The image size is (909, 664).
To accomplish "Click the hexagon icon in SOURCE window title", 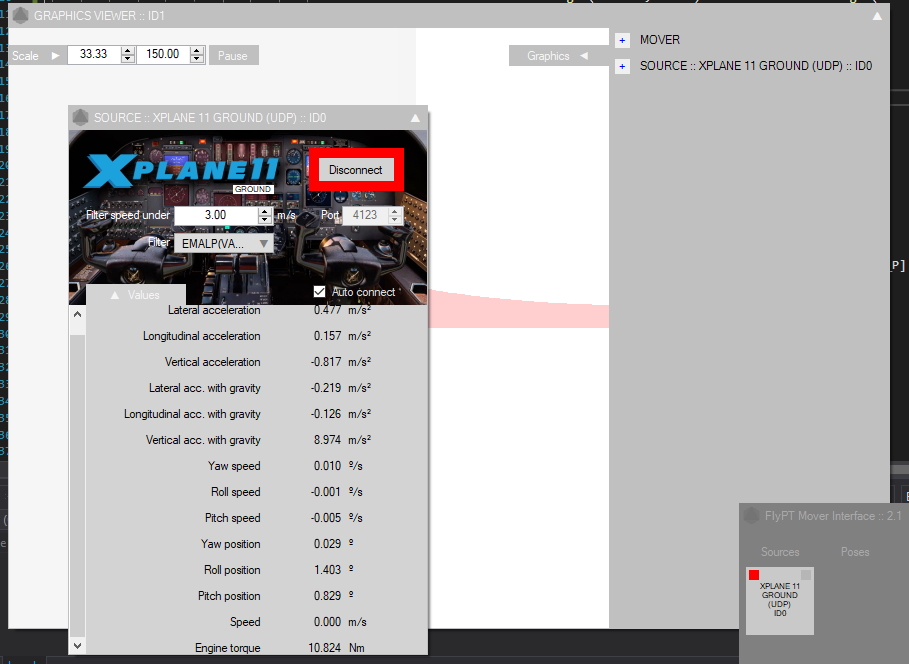I will (80, 117).
